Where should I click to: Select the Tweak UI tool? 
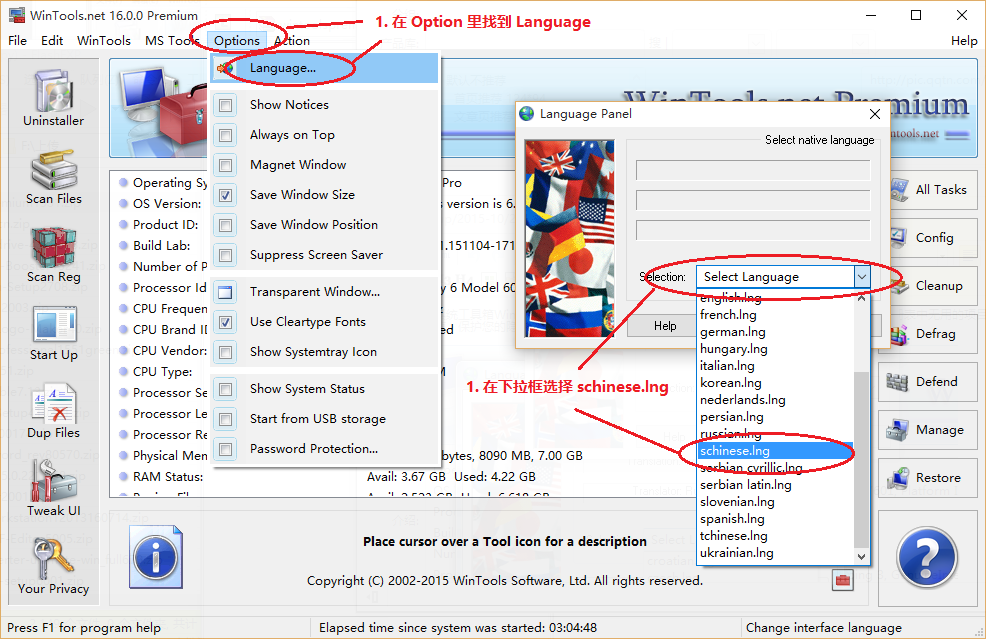tap(54, 489)
